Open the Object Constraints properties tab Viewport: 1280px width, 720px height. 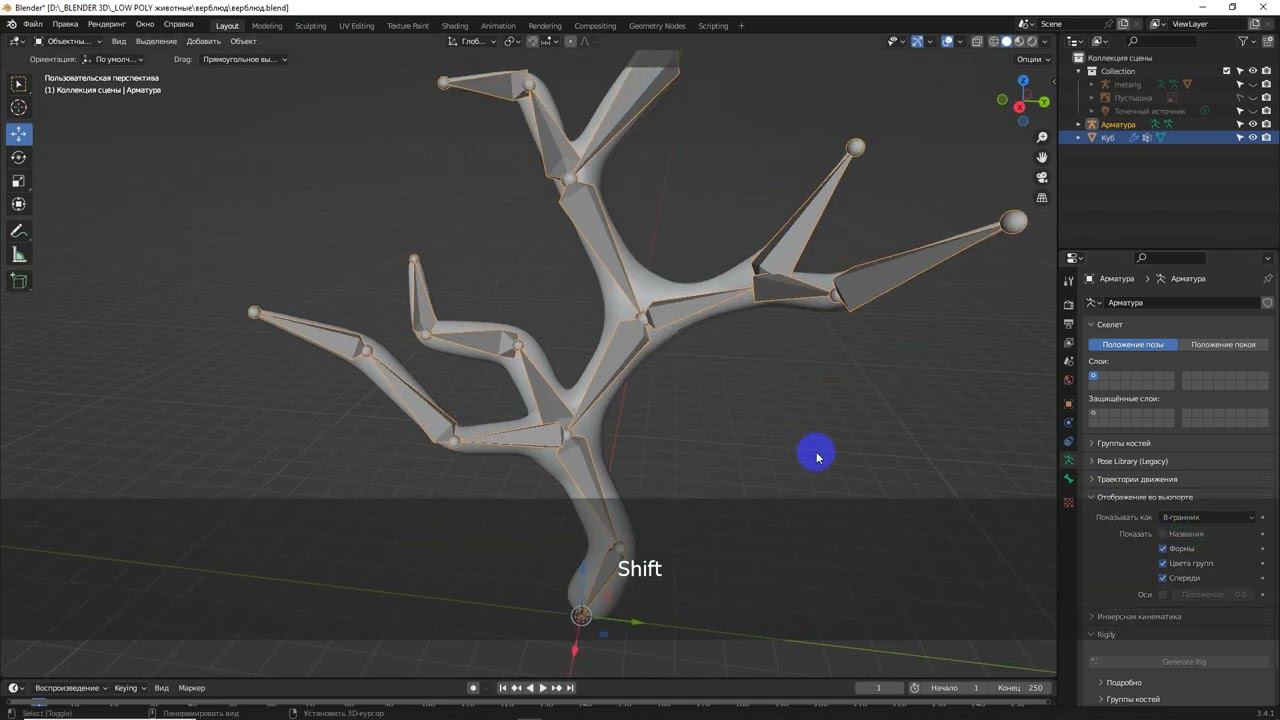(x=1069, y=442)
